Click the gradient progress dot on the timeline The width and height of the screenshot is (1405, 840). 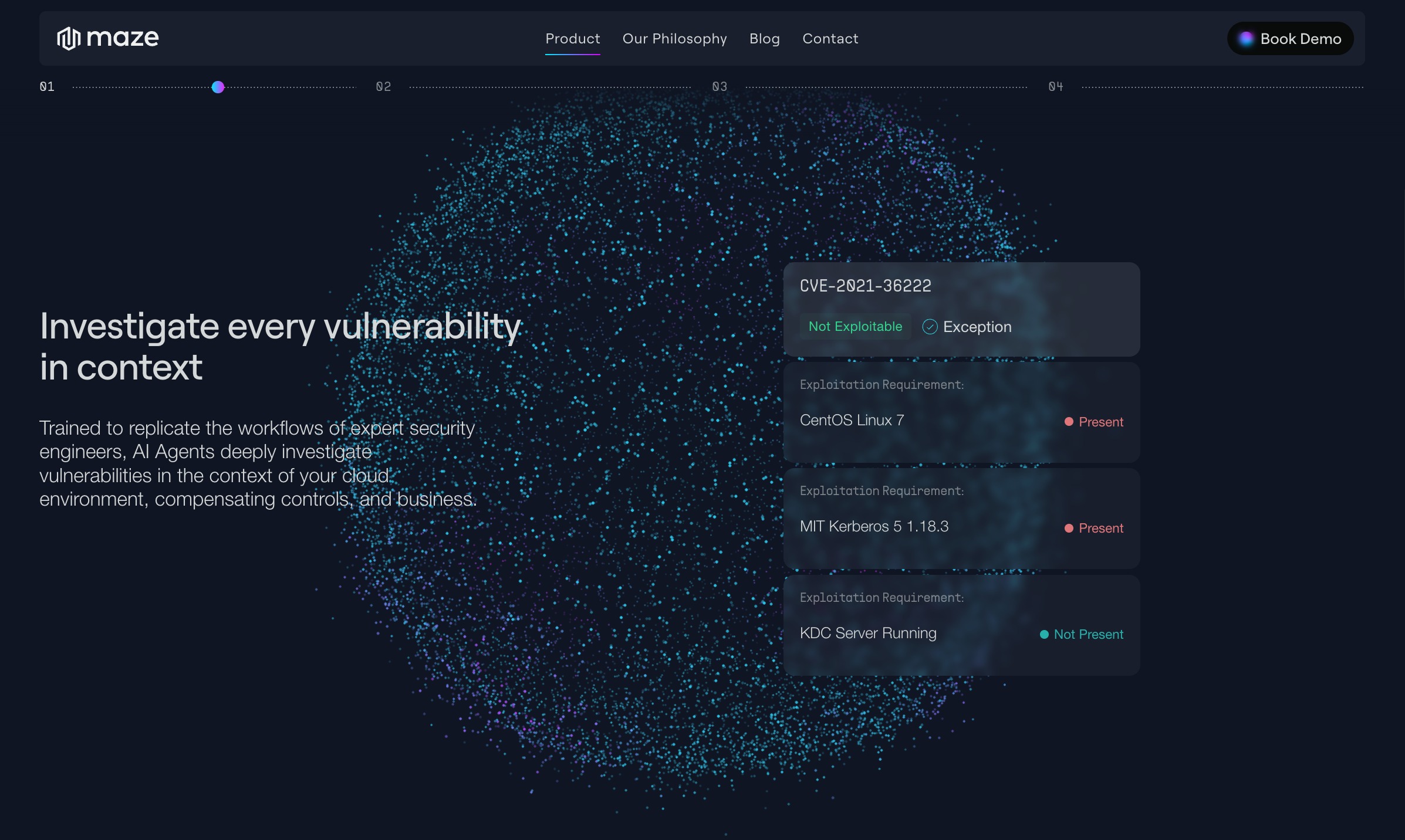(218, 87)
